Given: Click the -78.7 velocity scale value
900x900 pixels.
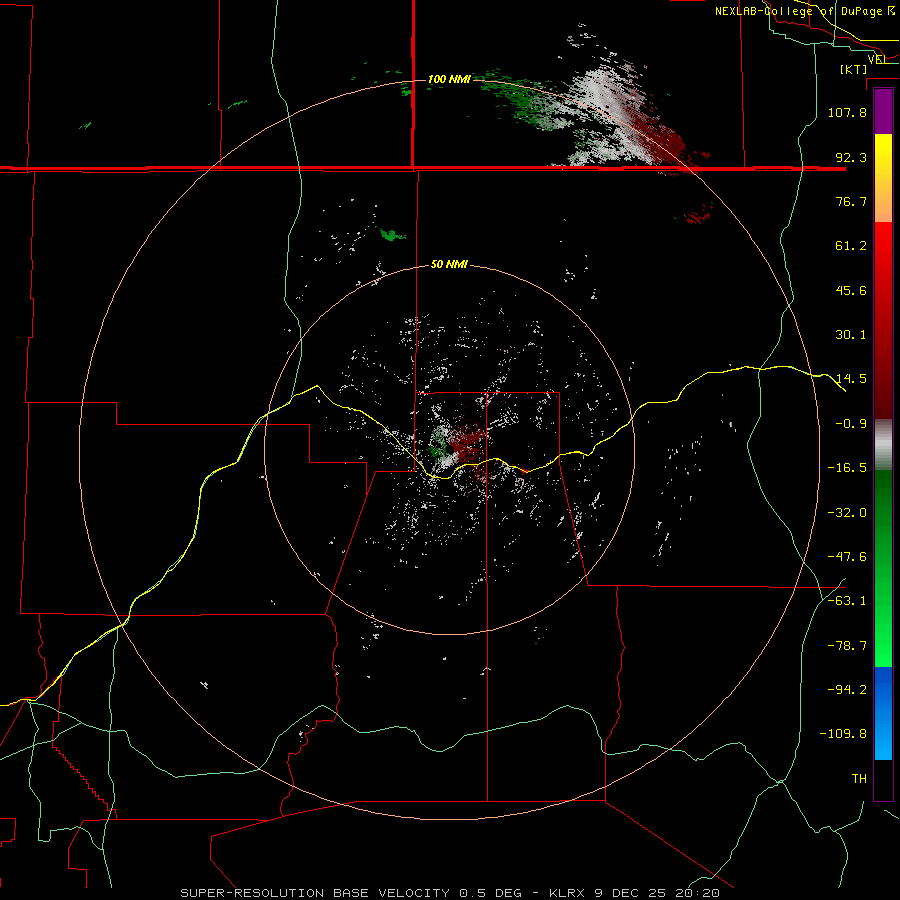Looking at the screenshot, I should tap(847, 646).
